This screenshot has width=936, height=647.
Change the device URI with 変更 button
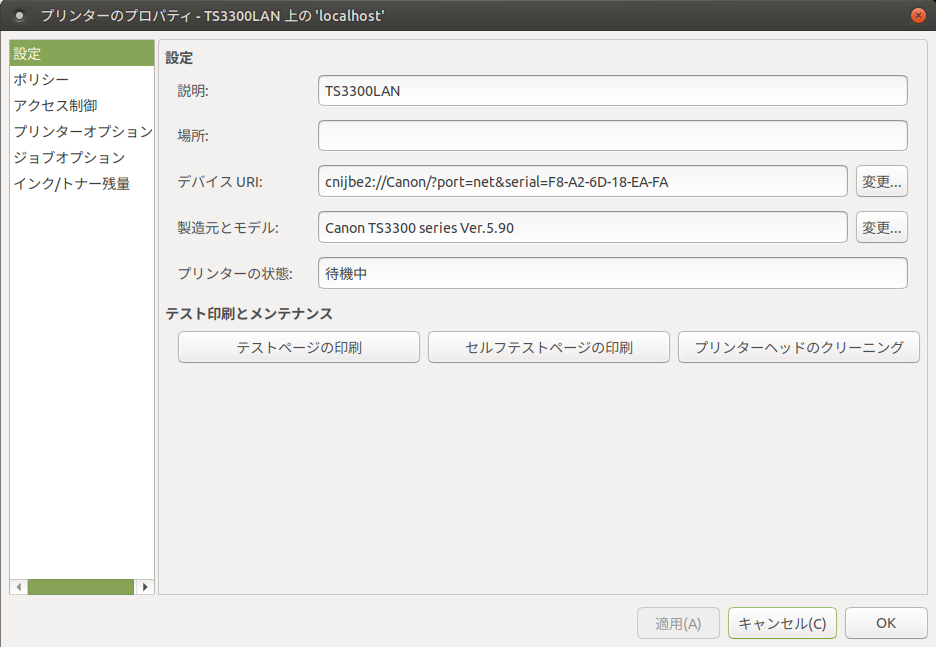[881, 181]
